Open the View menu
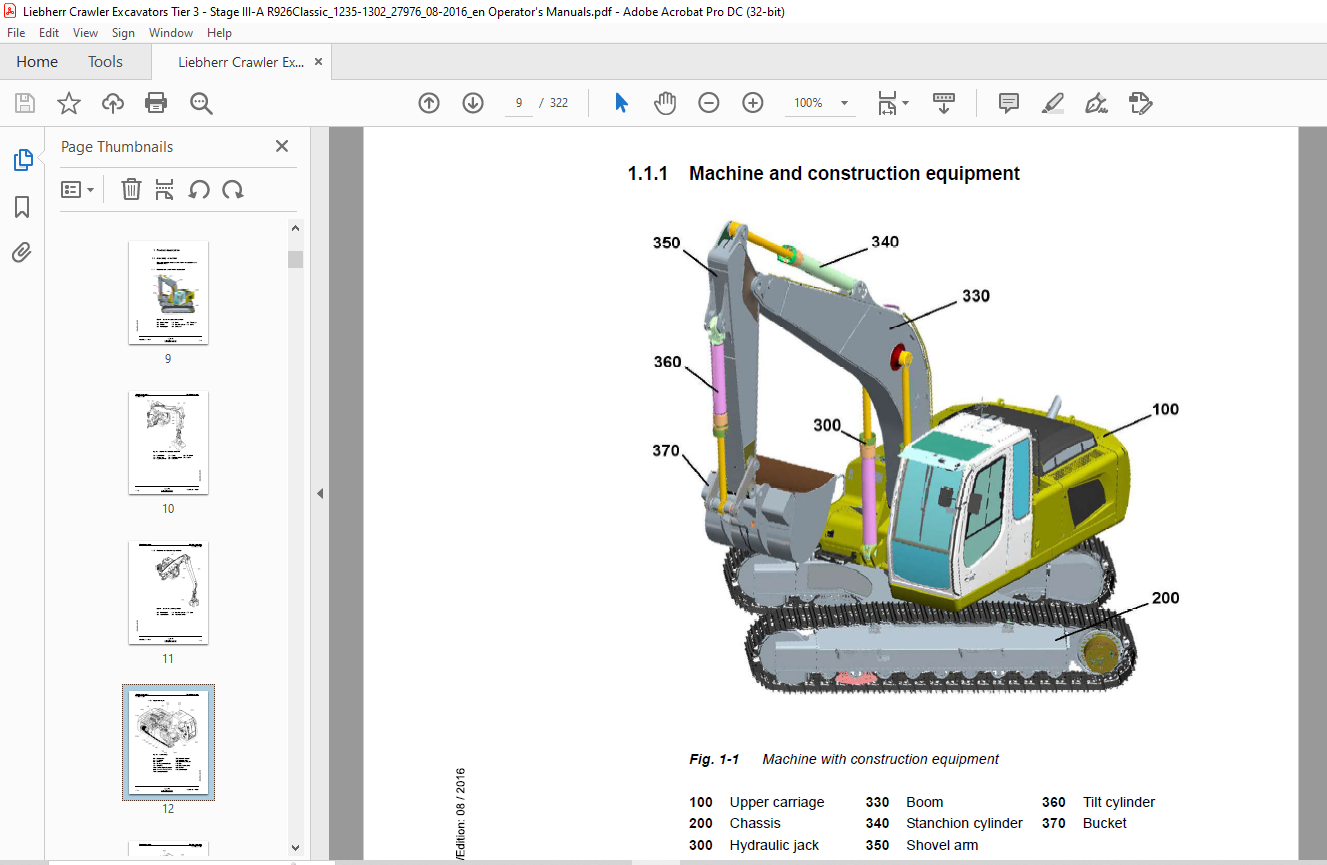The width and height of the screenshot is (1327, 865). [x=86, y=33]
